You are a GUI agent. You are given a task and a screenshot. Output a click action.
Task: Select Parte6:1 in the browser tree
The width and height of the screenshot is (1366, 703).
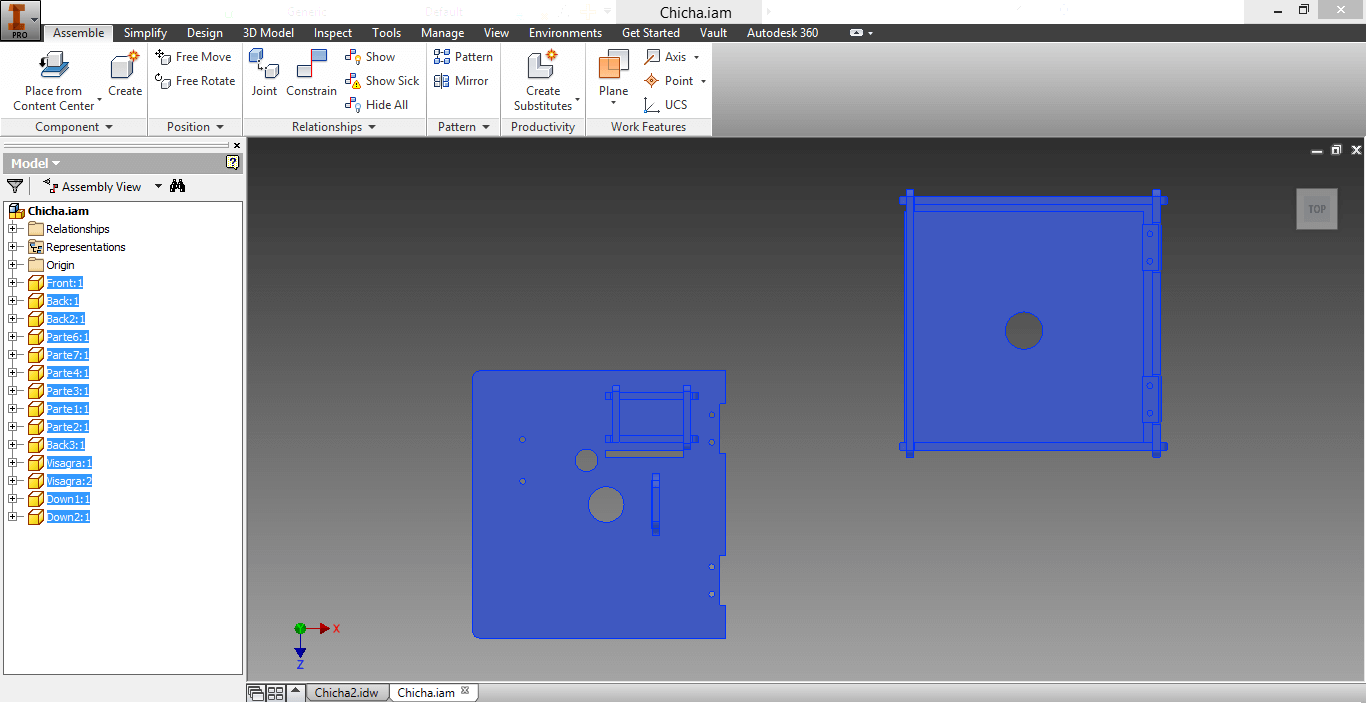click(67, 337)
